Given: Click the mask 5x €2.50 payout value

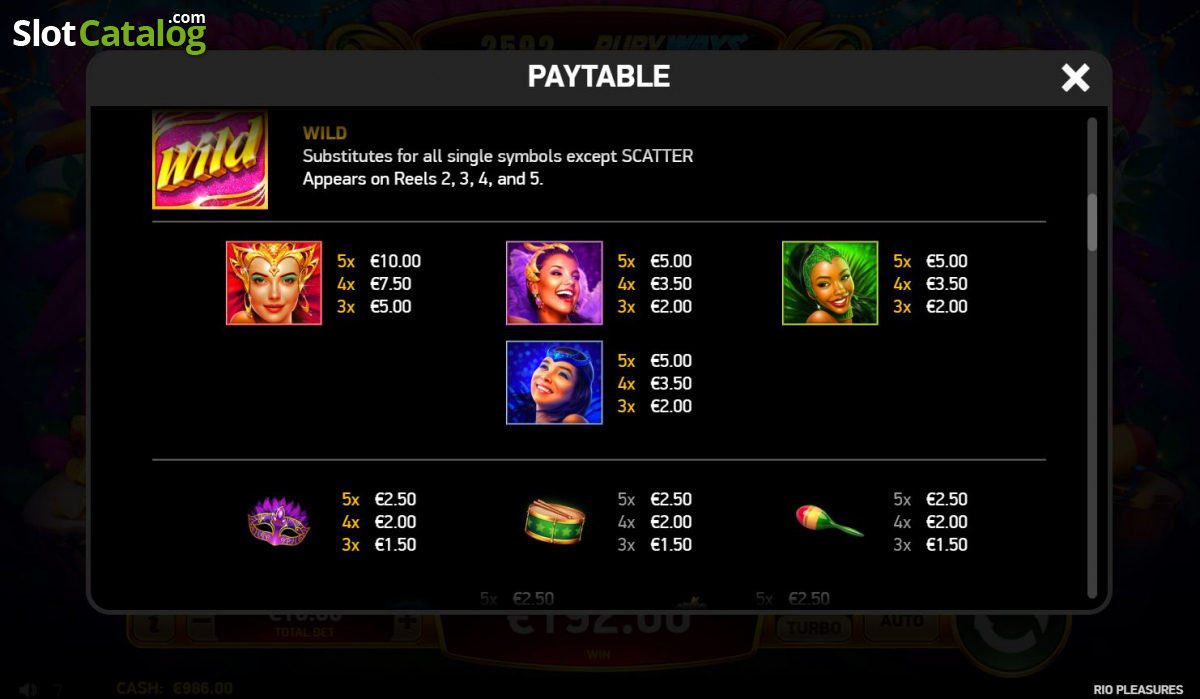Looking at the screenshot, I should [x=395, y=499].
